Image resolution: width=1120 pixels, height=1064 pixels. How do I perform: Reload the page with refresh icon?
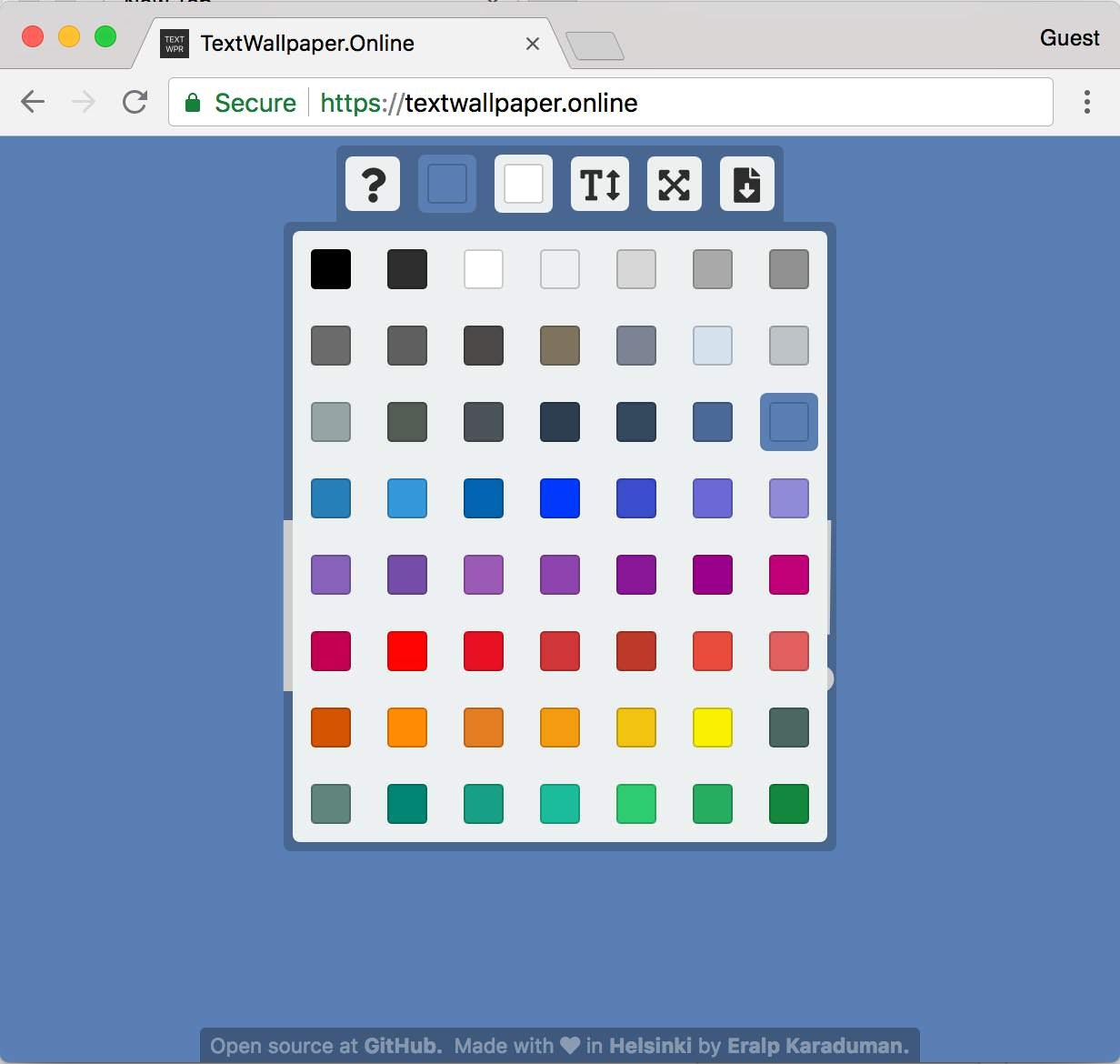[x=135, y=102]
